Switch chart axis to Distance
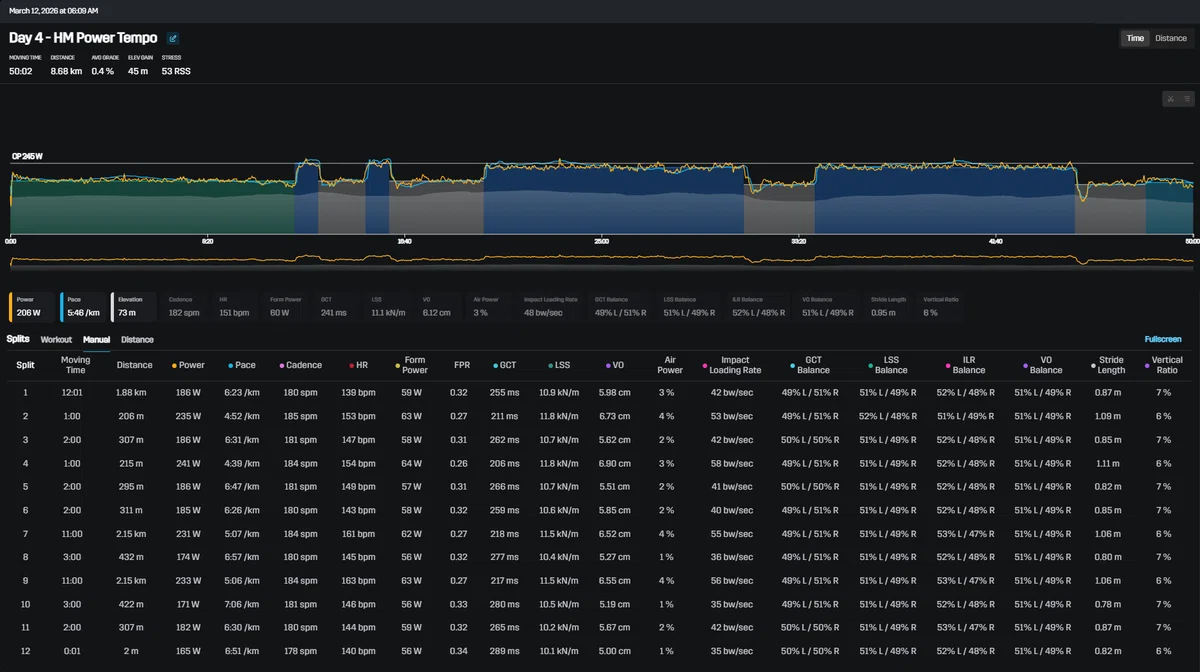The width and height of the screenshot is (1200, 672). coord(1171,38)
